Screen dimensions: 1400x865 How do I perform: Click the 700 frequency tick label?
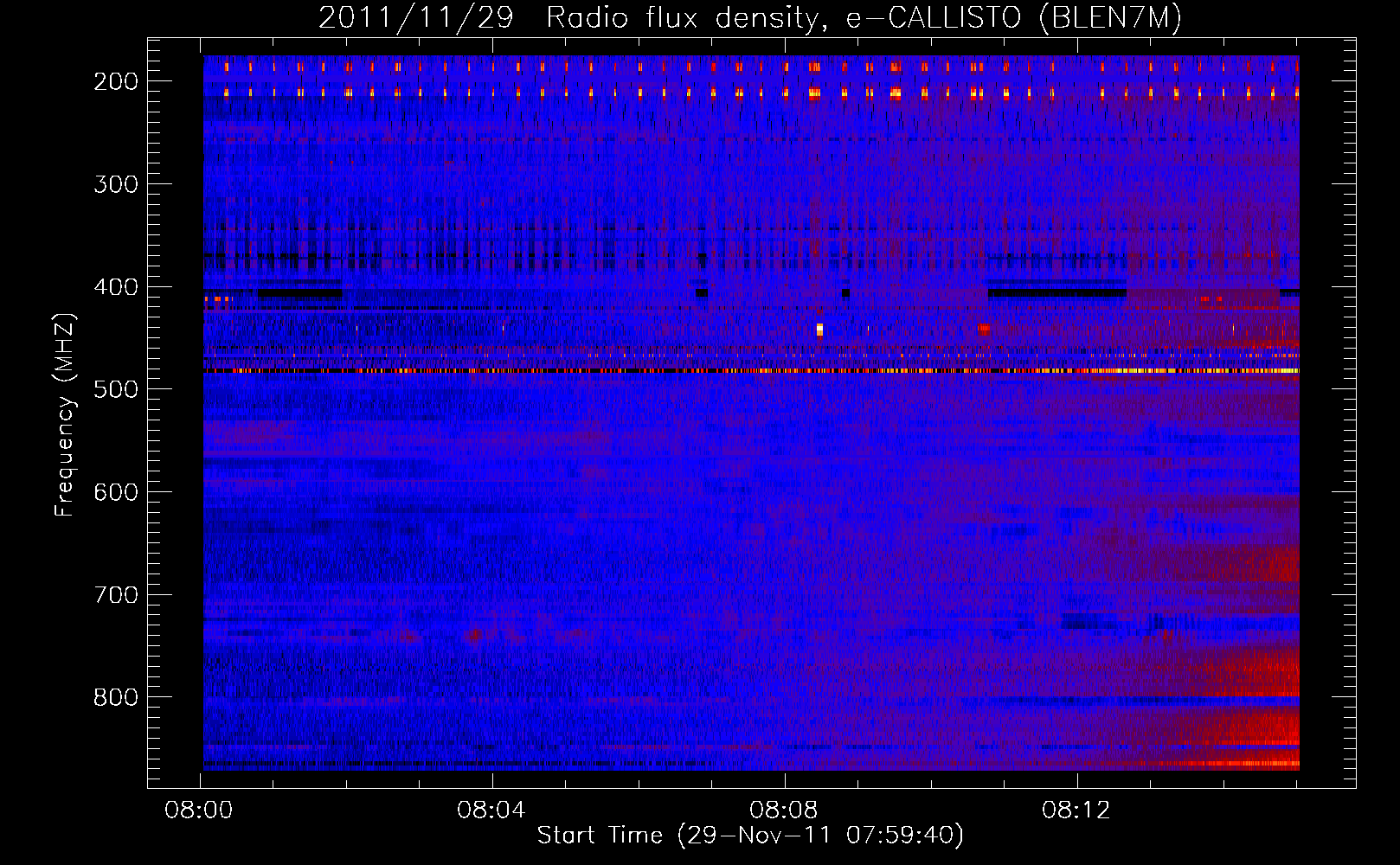pyautogui.click(x=116, y=595)
